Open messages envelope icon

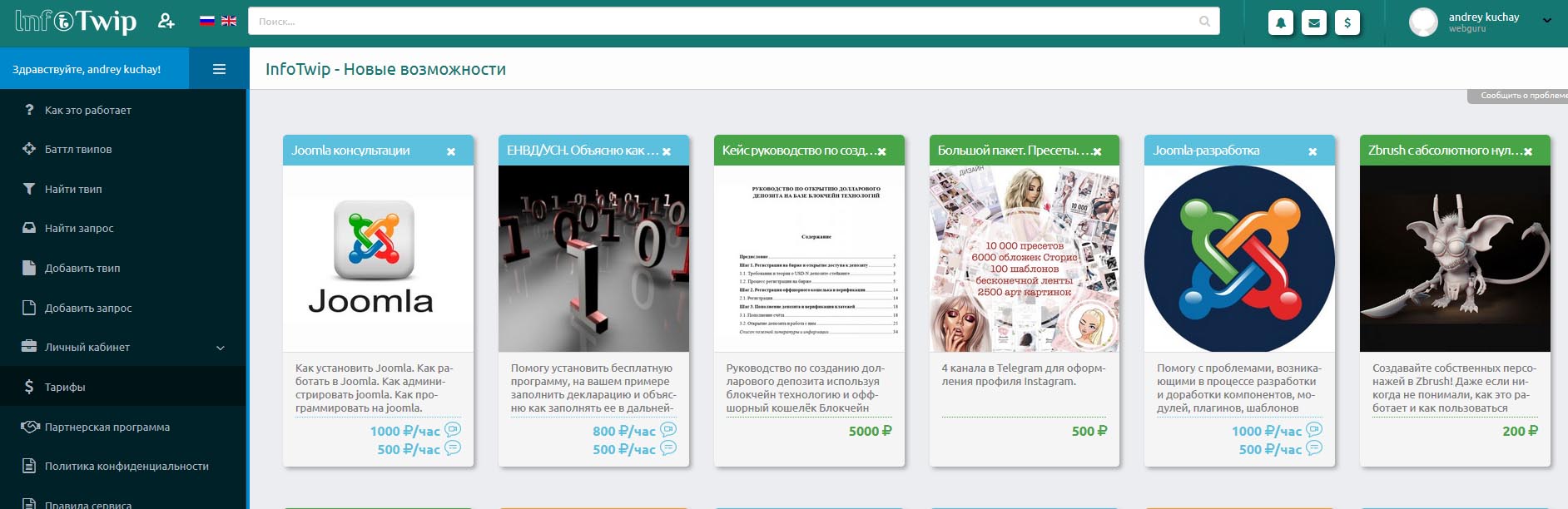1314,22
